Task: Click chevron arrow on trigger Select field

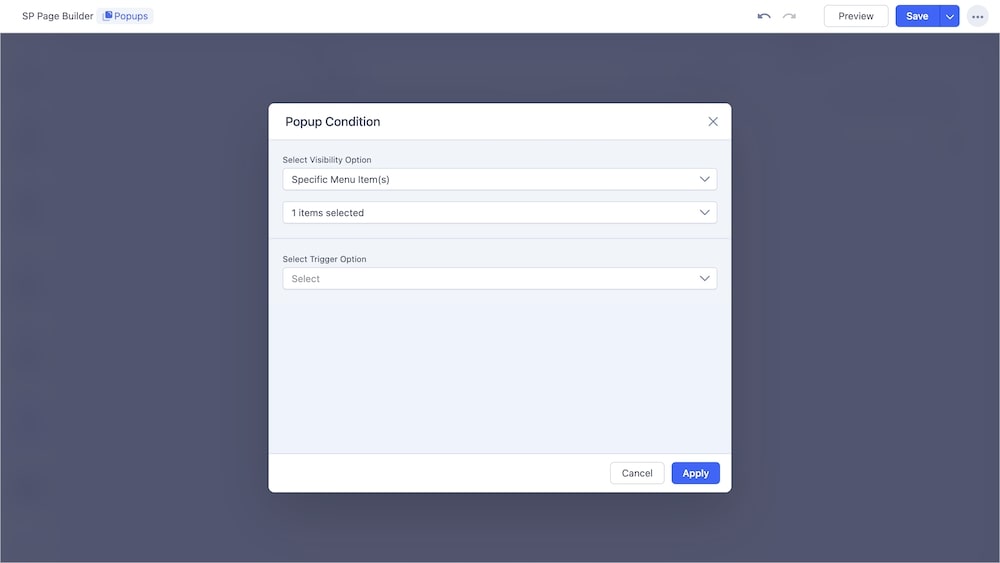Action: click(x=705, y=279)
